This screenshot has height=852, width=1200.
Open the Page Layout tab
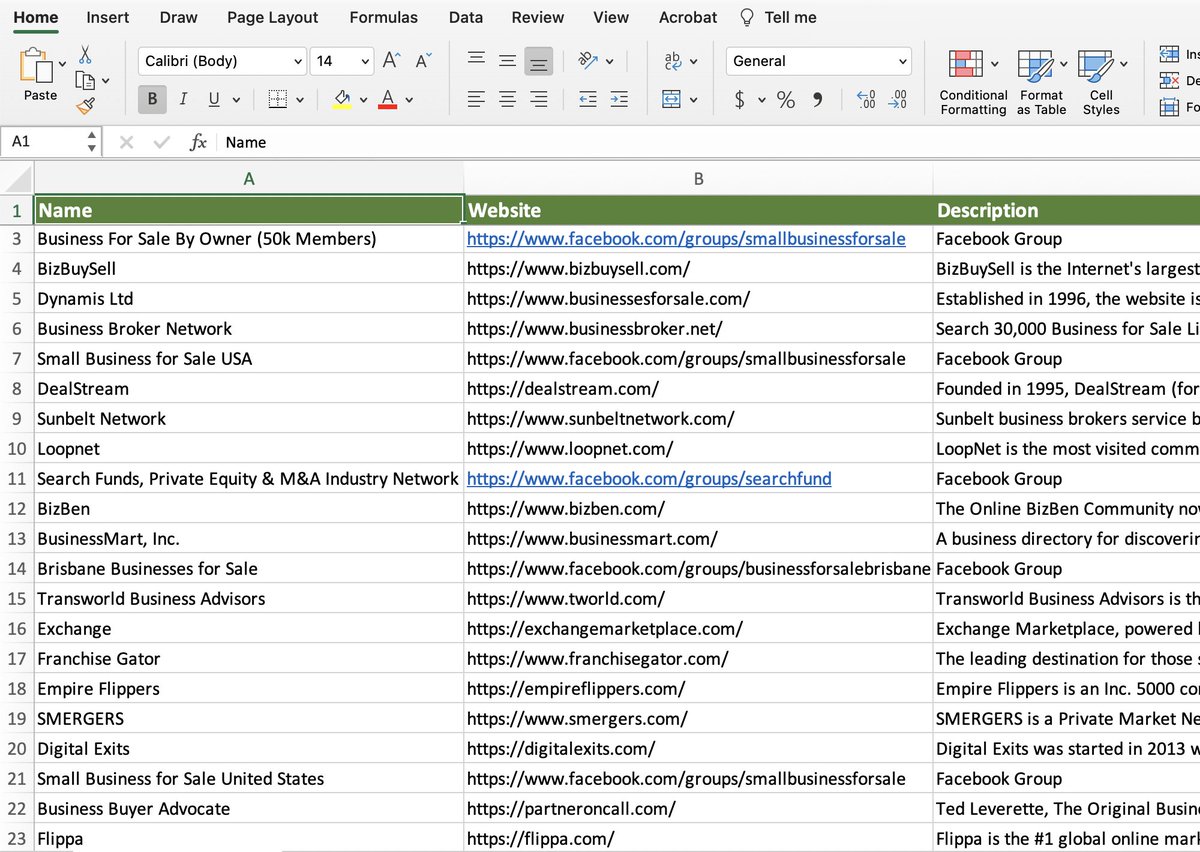[272, 17]
